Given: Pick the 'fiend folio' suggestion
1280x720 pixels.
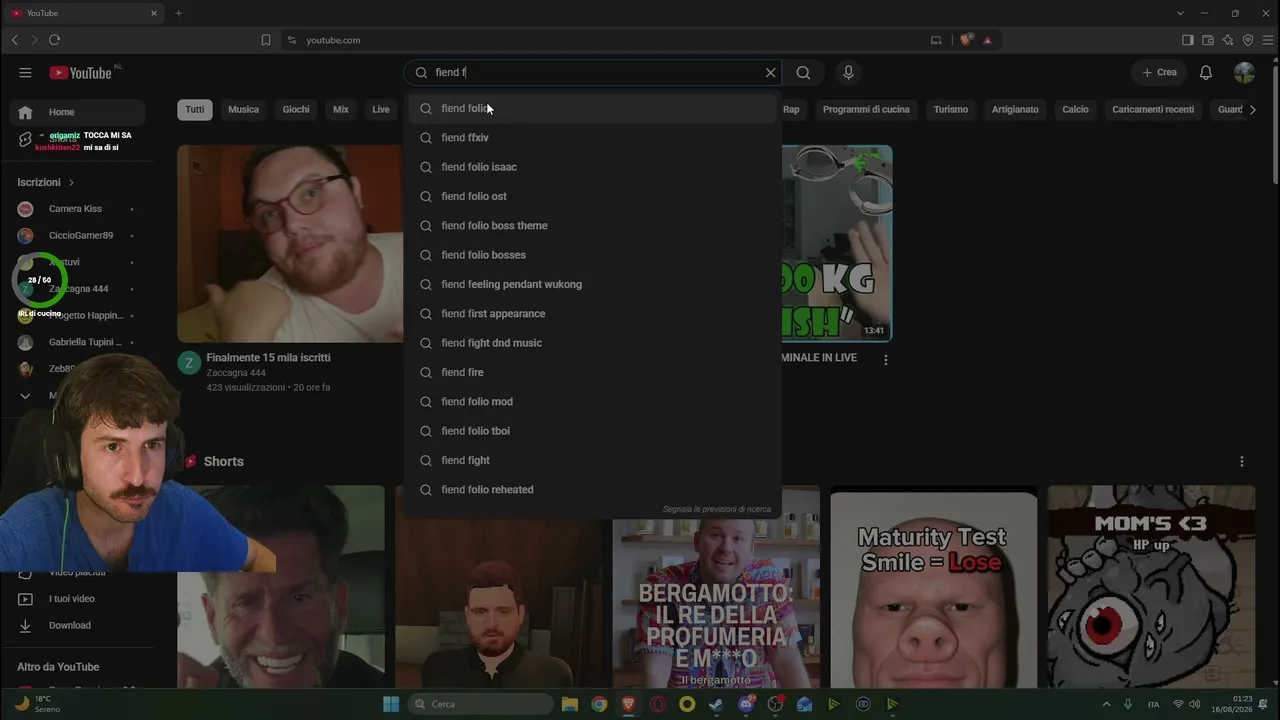Looking at the screenshot, I should [x=592, y=108].
